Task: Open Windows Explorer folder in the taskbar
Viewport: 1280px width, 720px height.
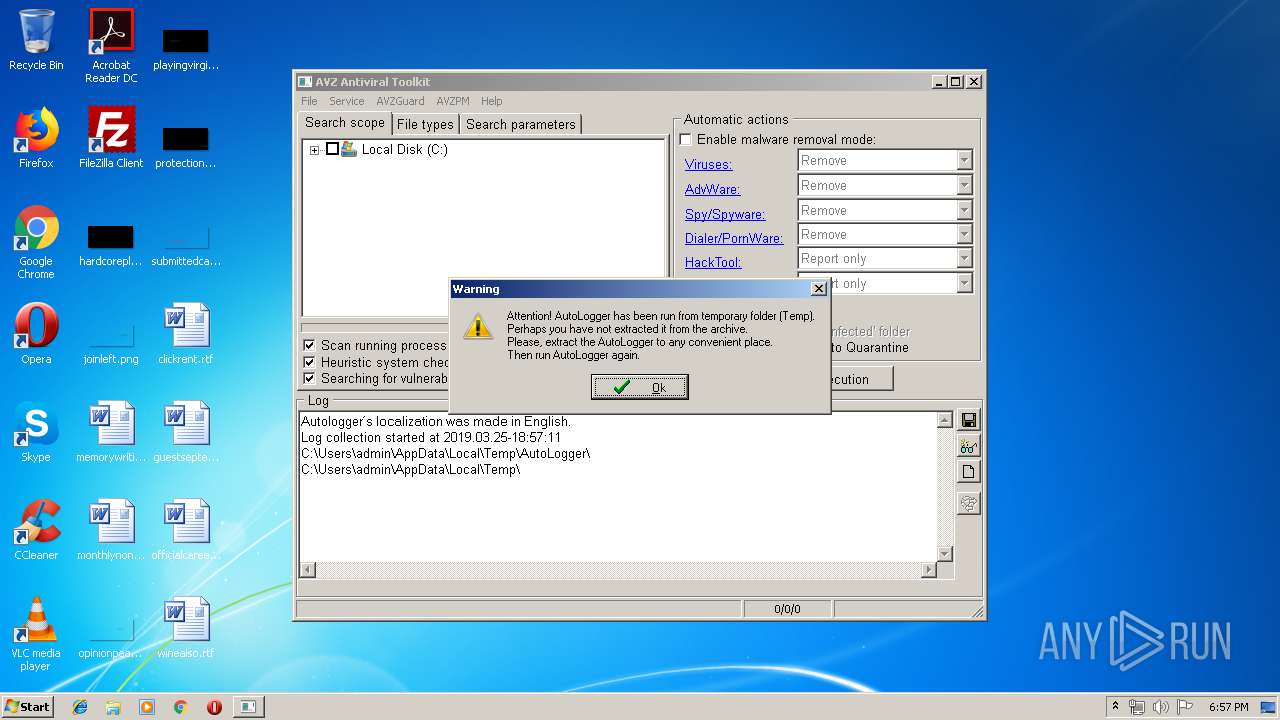Action: tap(113, 707)
